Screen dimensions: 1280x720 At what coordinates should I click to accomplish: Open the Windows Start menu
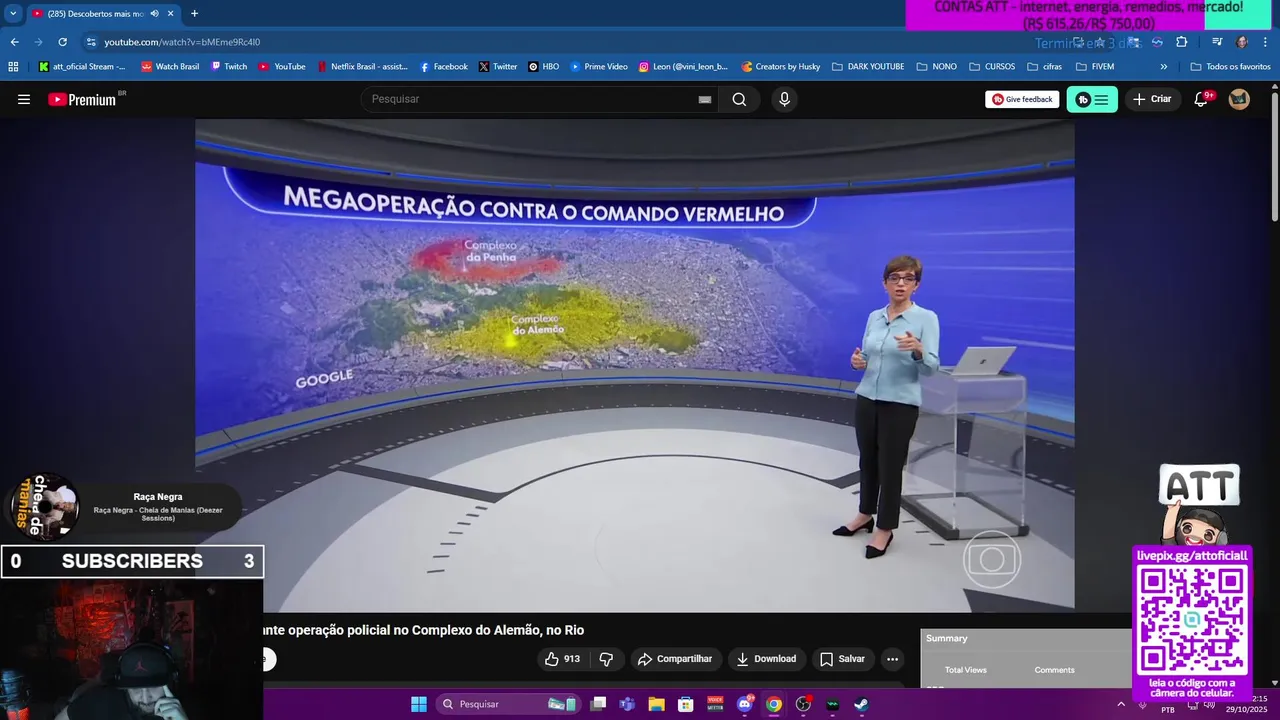[419, 704]
